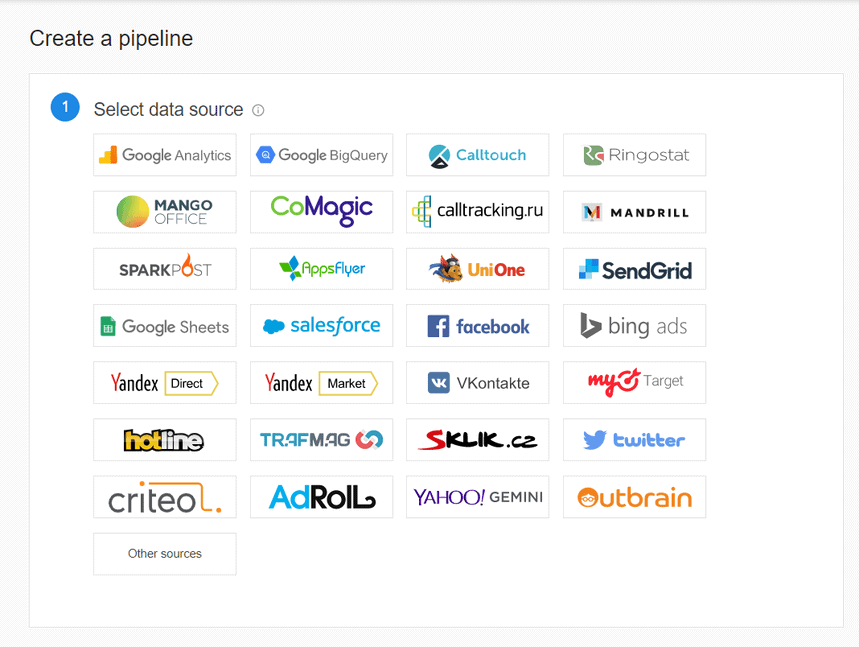Image resolution: width=859 pixels, height=647 pixels.
Task: Open the info tooltip beside Select data source
Action: pos(258,110)
